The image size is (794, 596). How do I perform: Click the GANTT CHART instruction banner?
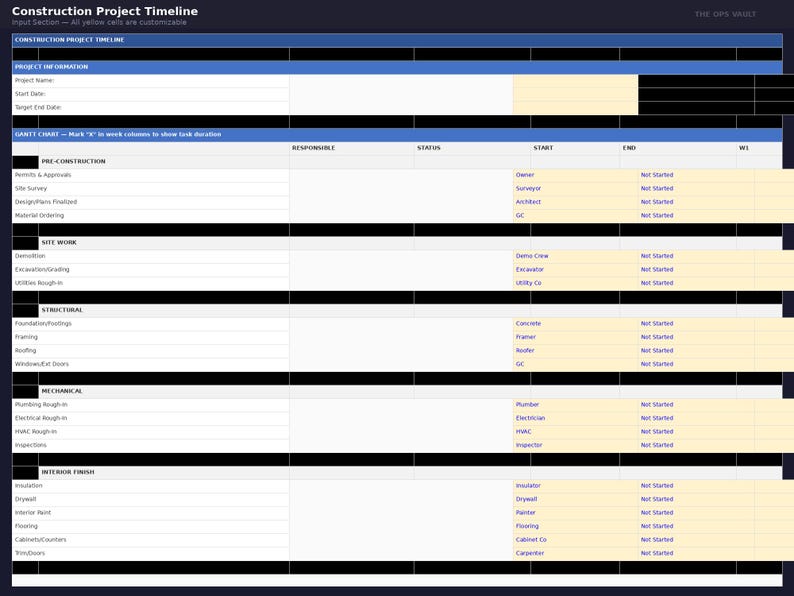coord(397,135)
